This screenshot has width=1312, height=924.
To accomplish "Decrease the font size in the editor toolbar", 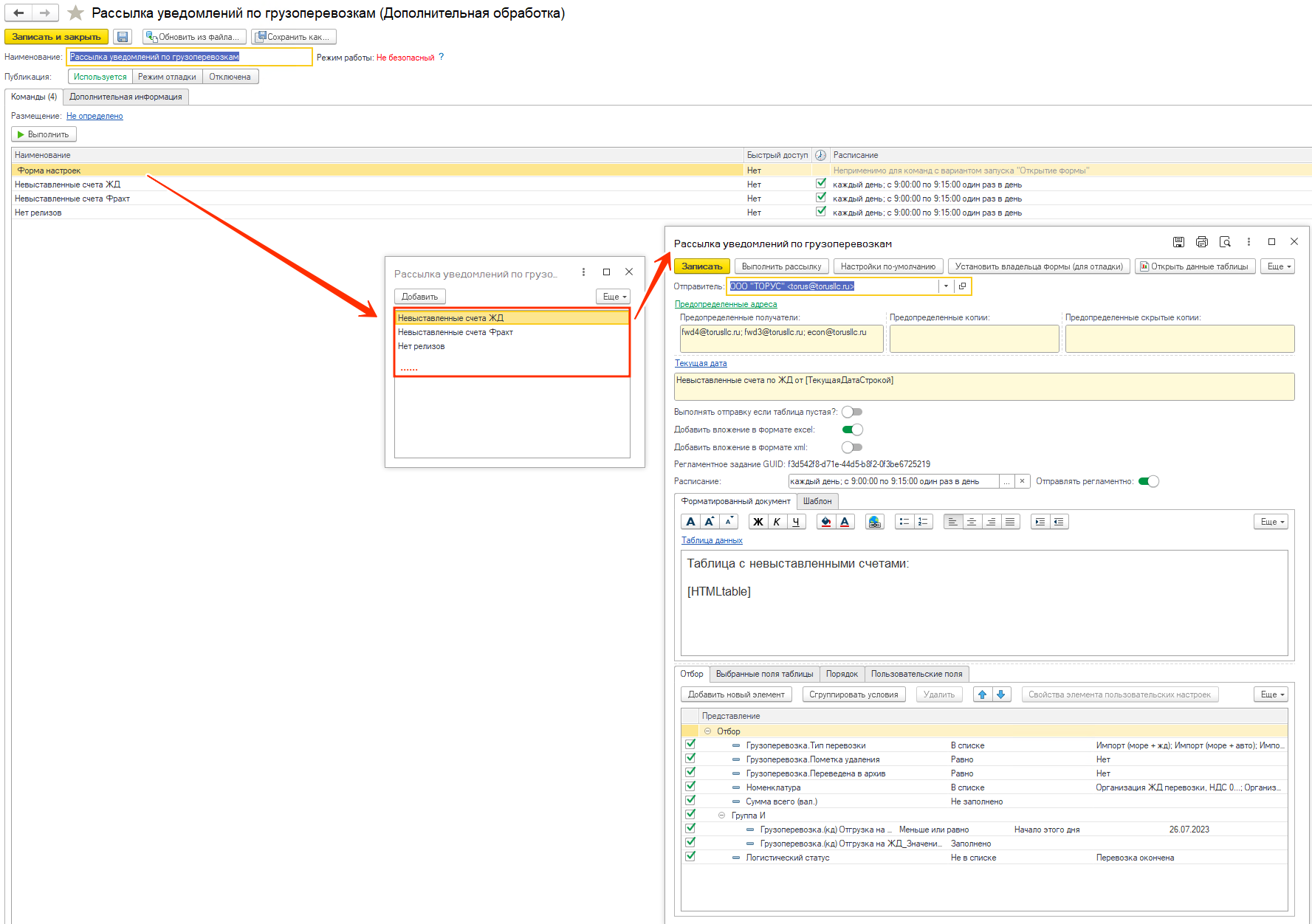I will [x=729, y=522].
